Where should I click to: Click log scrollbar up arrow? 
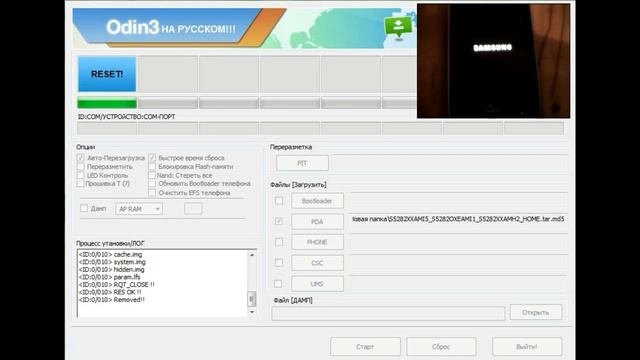(252, 255)
